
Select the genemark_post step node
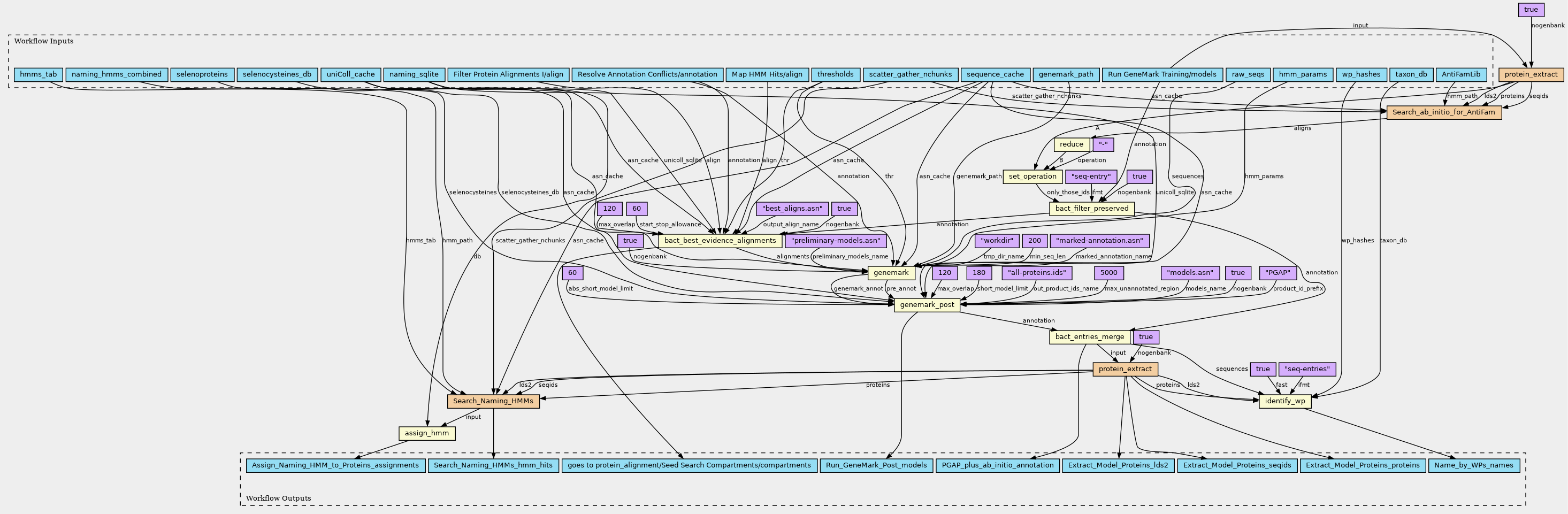click(x=927, y=305)
